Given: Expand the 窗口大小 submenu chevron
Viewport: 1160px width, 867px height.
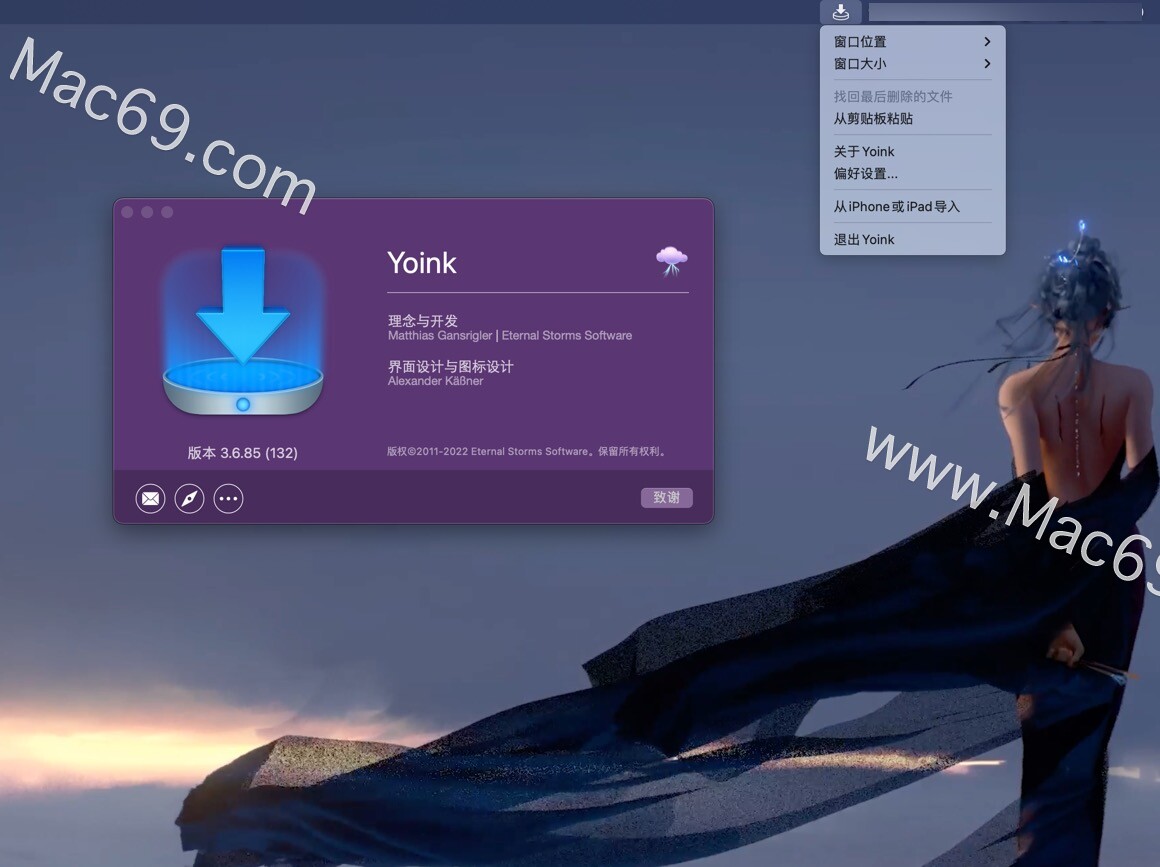Looking at the screenshot, I should tap(986, 63).
